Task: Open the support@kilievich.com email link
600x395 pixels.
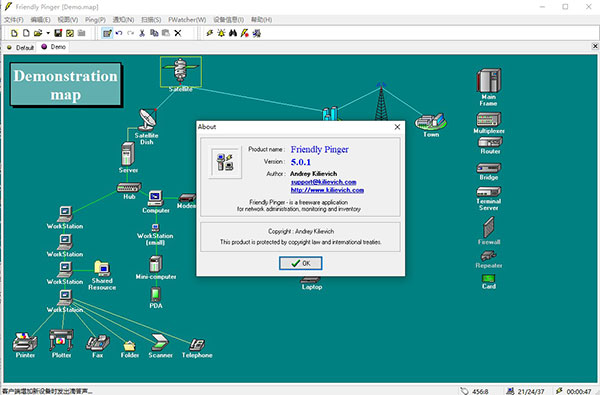Action: click(x=323, y=182)
